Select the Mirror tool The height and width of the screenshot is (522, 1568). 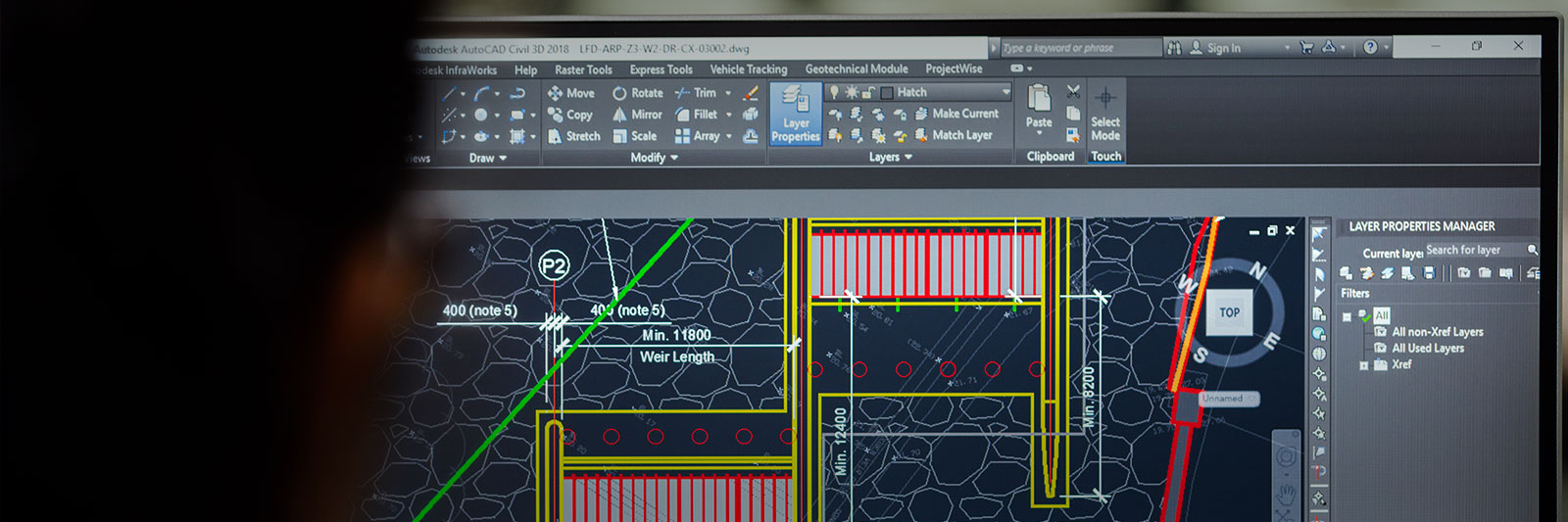pyautogui.click(x=638, y=115)
